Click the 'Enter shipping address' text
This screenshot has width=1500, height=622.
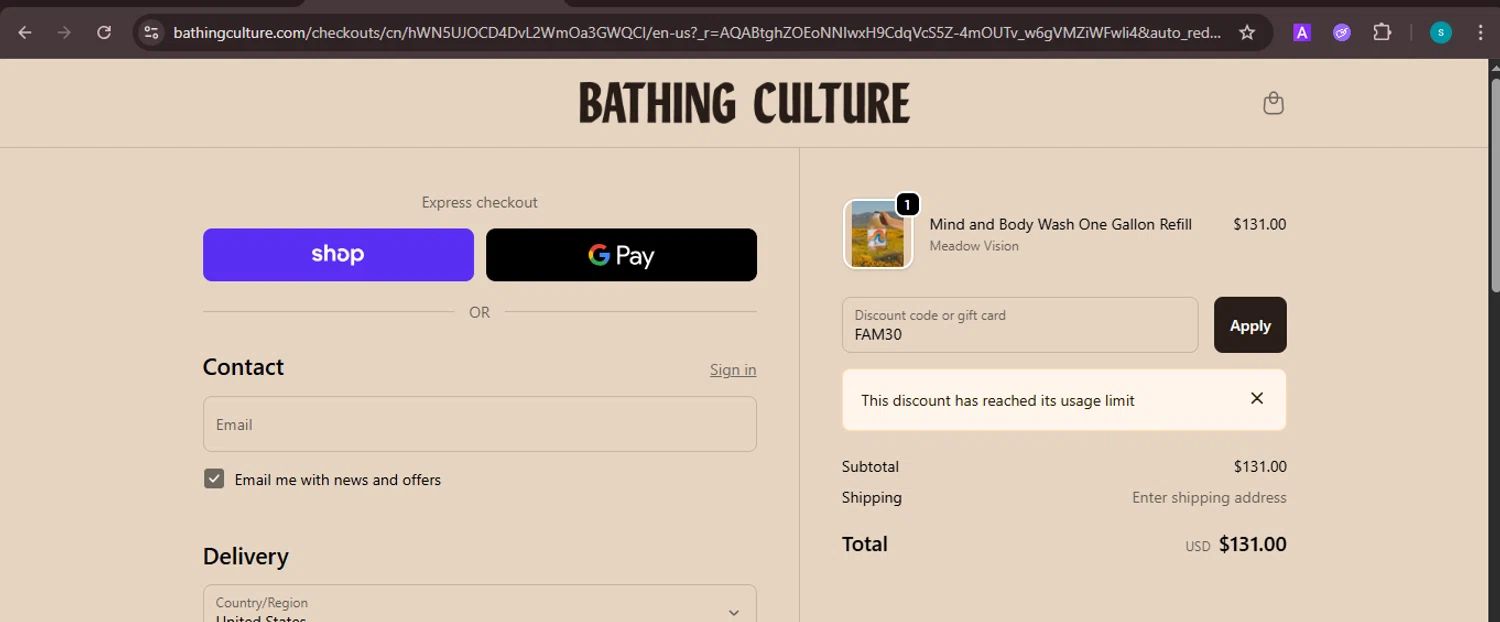(x=1209, y=497)
